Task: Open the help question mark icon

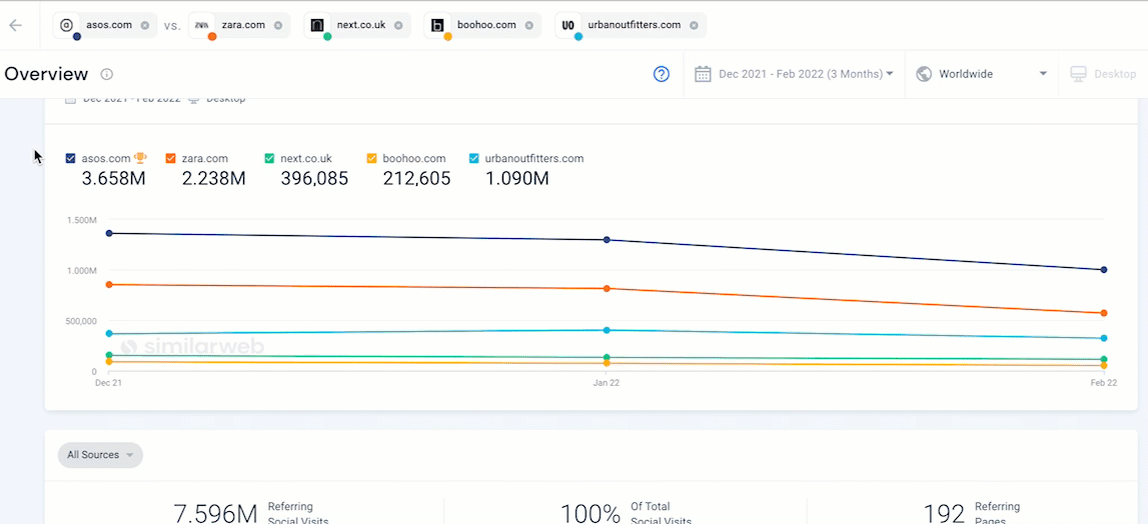Action: [661, 74]
